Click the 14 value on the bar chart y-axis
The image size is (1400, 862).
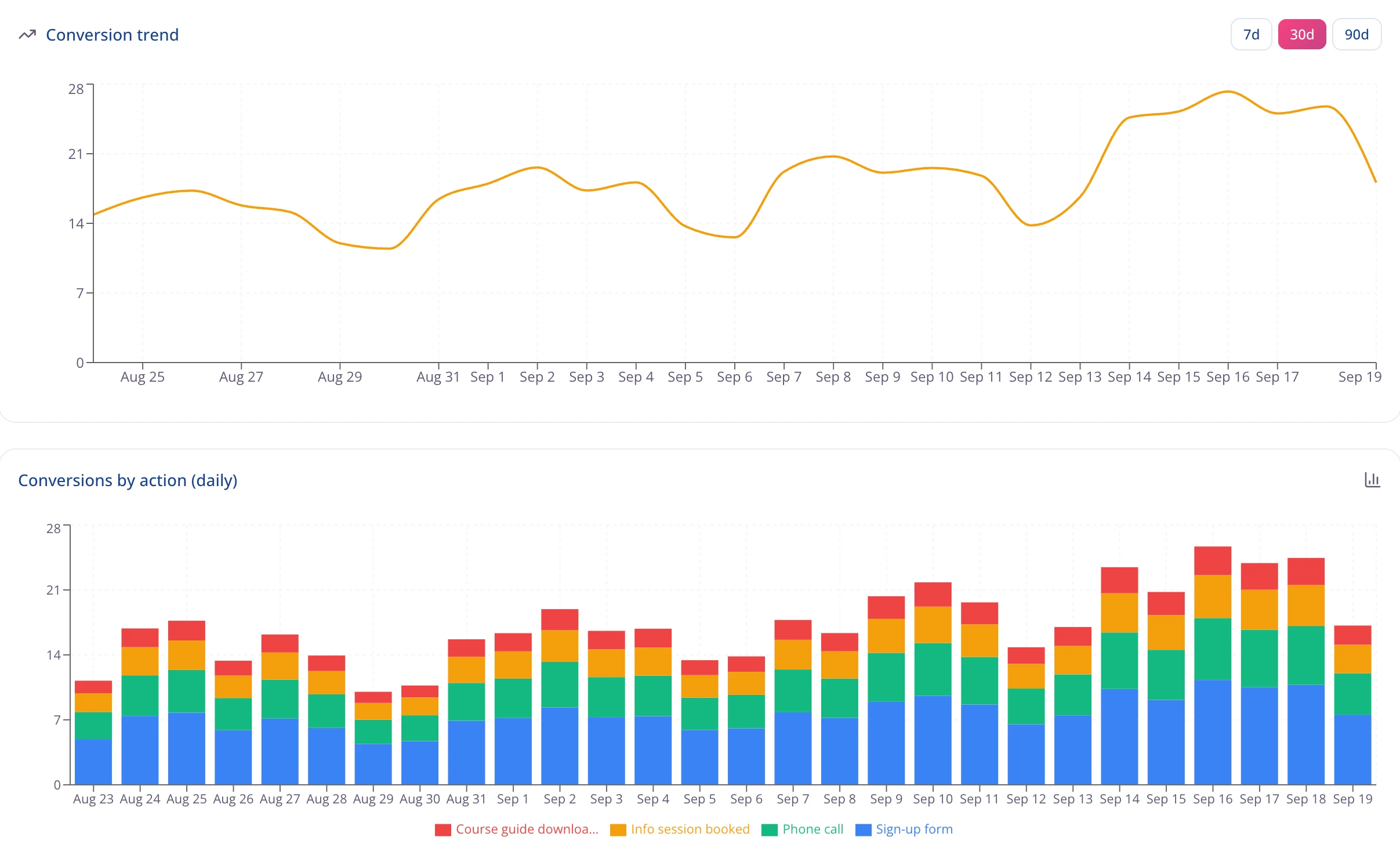click(53, 655)
